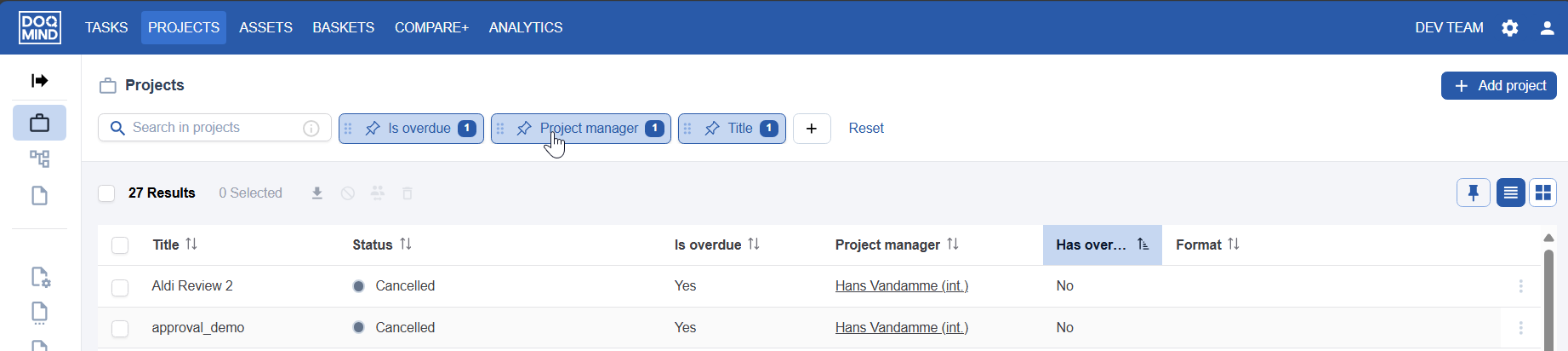The width and height of the screenshot is (1568, 351).
Task: Switch to list view layout
Action: pos(1510,193)
